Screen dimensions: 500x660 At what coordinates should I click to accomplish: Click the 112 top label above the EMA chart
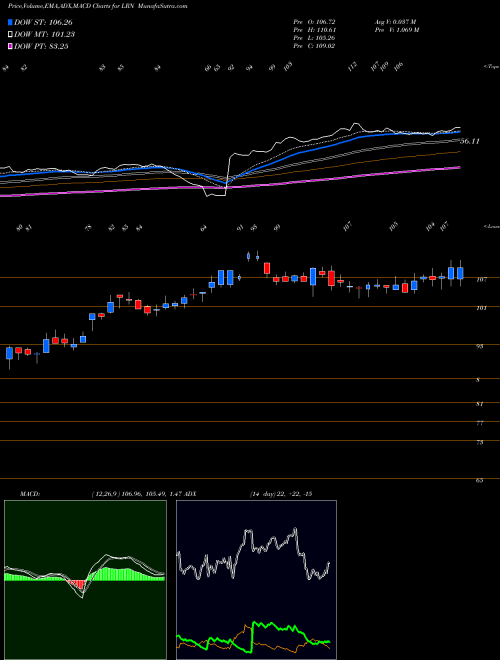pyautogui.click(x=353, y=66)
